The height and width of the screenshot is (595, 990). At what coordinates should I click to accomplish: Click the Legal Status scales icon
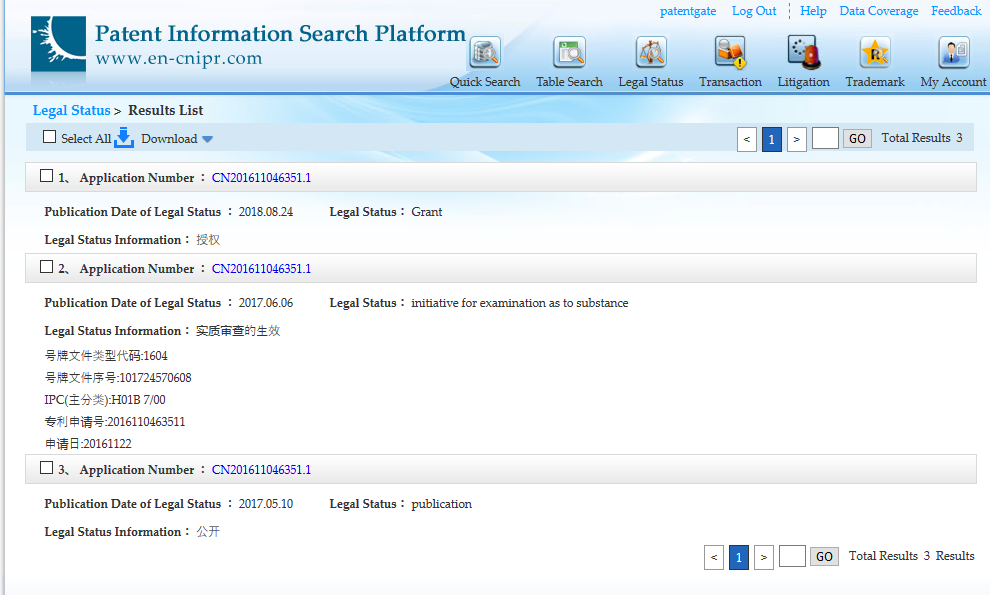click(651, 52)
